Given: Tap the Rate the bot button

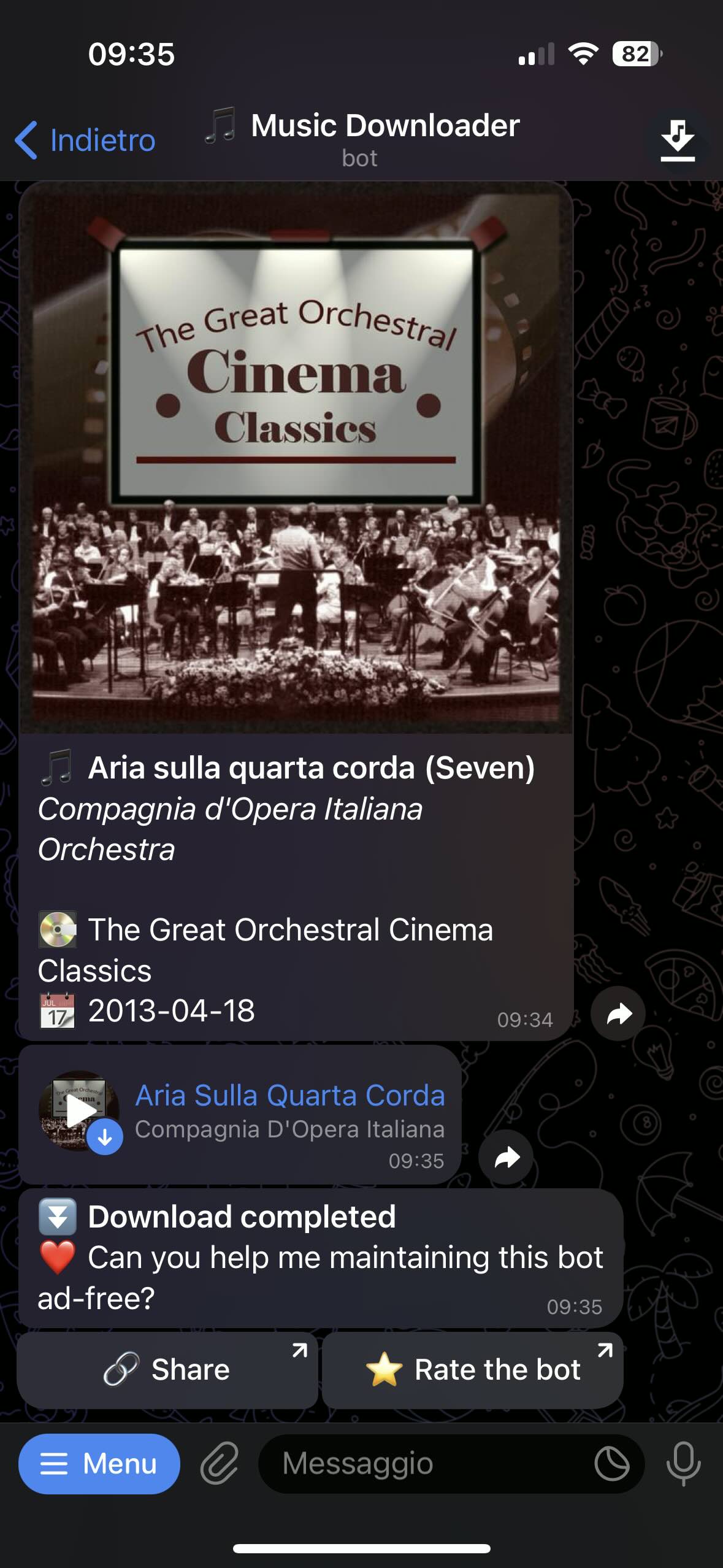Looking at the screenshot, I should pos(473,1369).
